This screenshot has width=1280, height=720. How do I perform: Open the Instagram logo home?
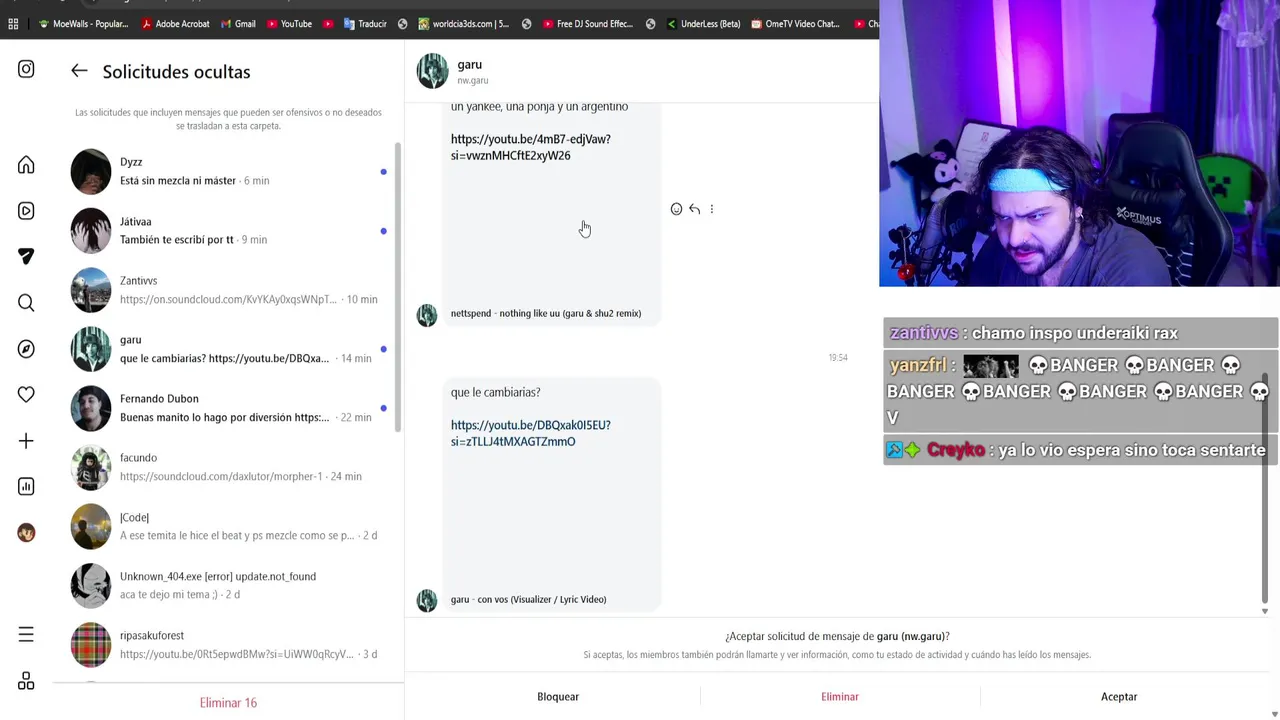coord(26,69)
